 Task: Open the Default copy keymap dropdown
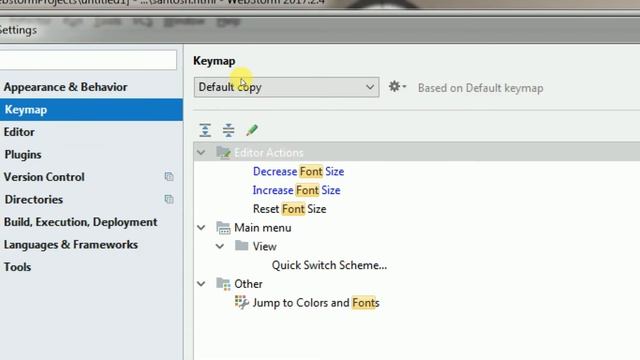coord(287,87)
